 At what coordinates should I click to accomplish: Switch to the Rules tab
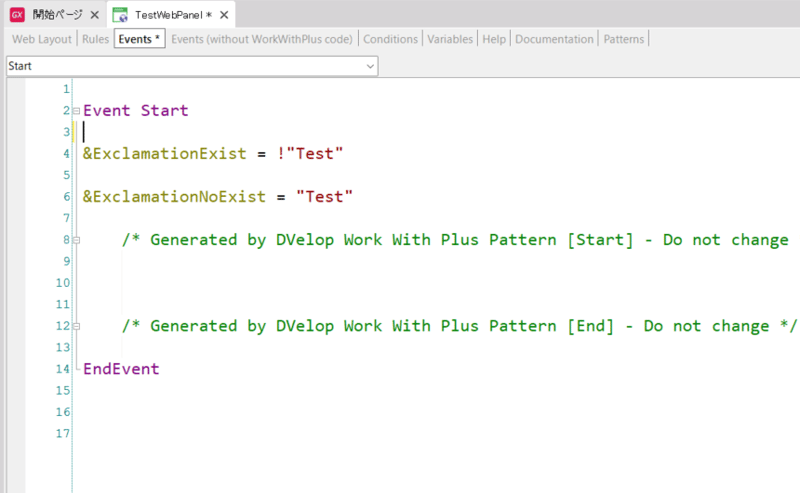point(95,39)
